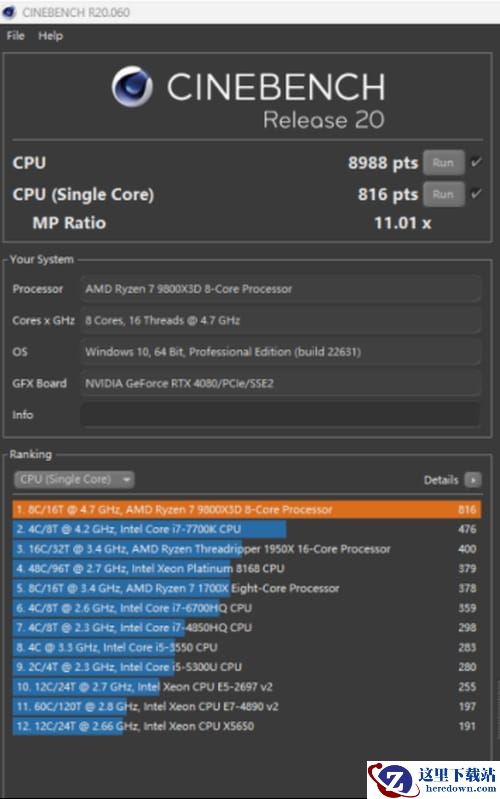This screenshot has width=500, height=799.
Task: Select the Threadripper 1950X ranking row
Action: pyautogui.click(x=247, y=549)
